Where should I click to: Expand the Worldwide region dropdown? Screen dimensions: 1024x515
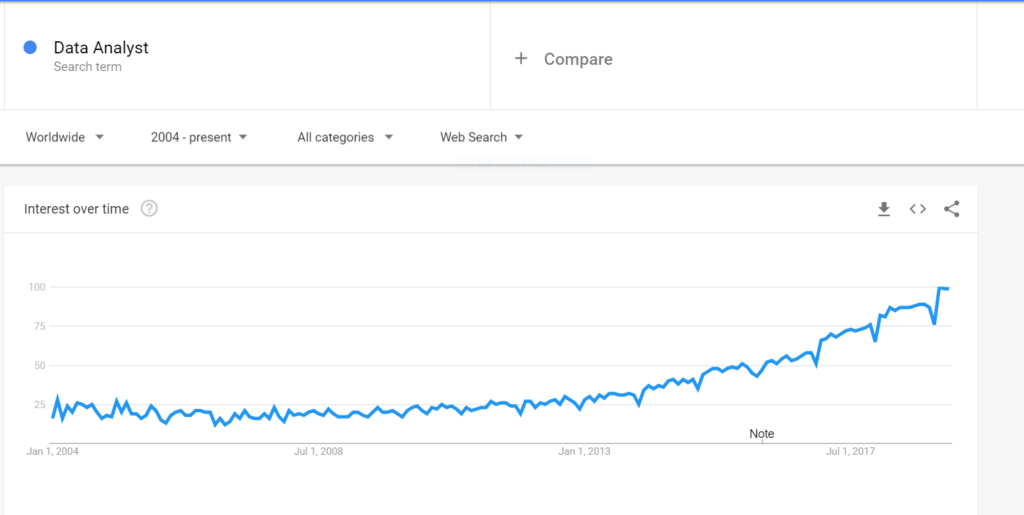coord(65,137)
